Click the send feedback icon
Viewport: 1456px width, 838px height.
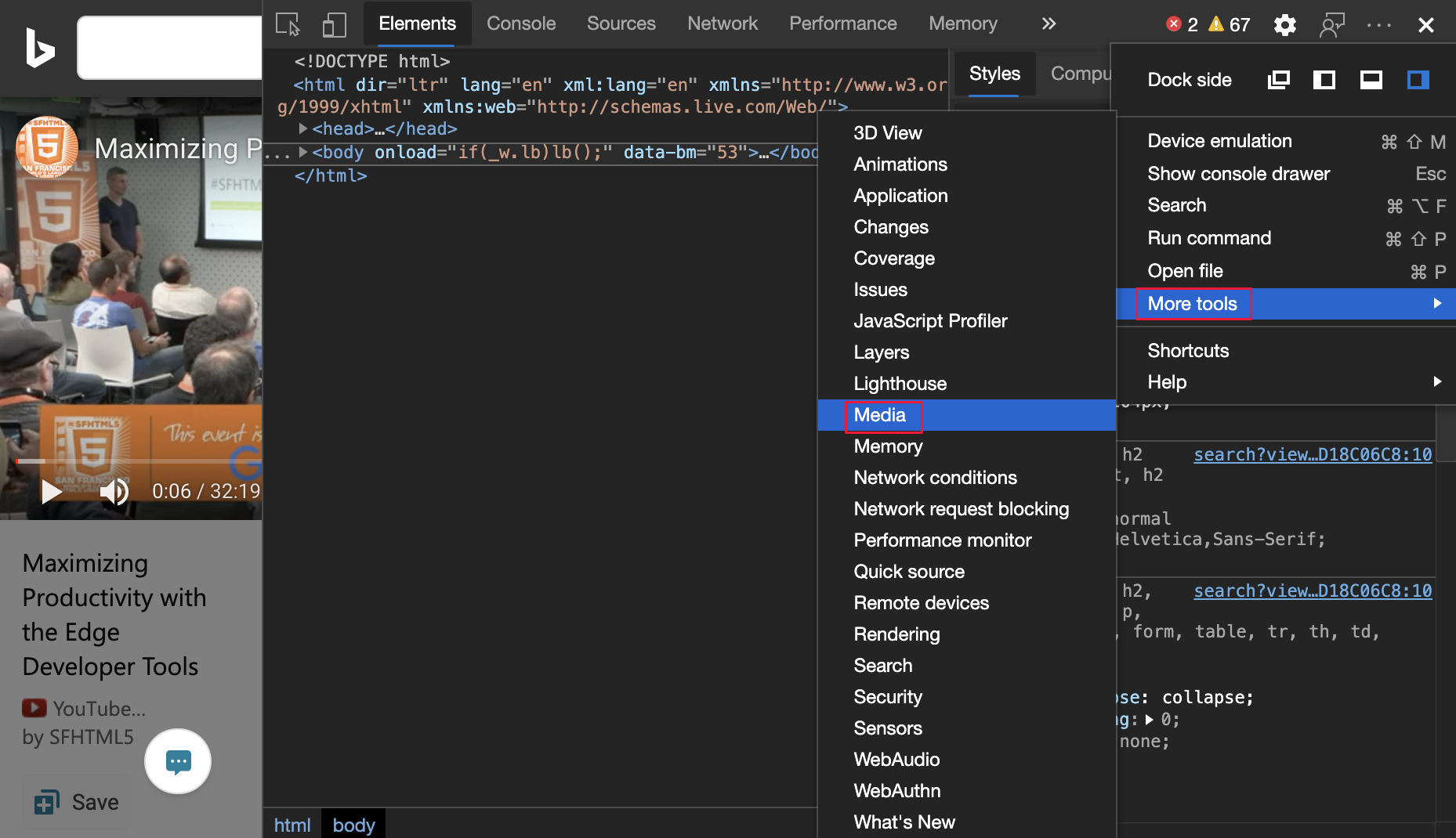1331,25
